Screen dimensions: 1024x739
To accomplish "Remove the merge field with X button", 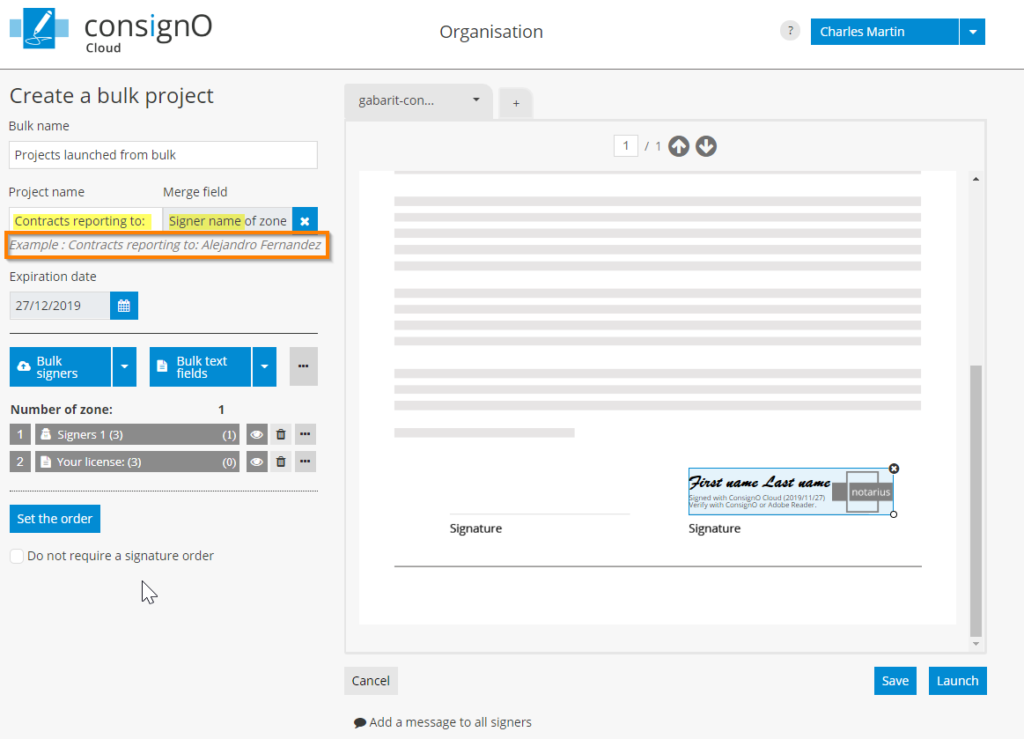I will click(x=305, y=221).
